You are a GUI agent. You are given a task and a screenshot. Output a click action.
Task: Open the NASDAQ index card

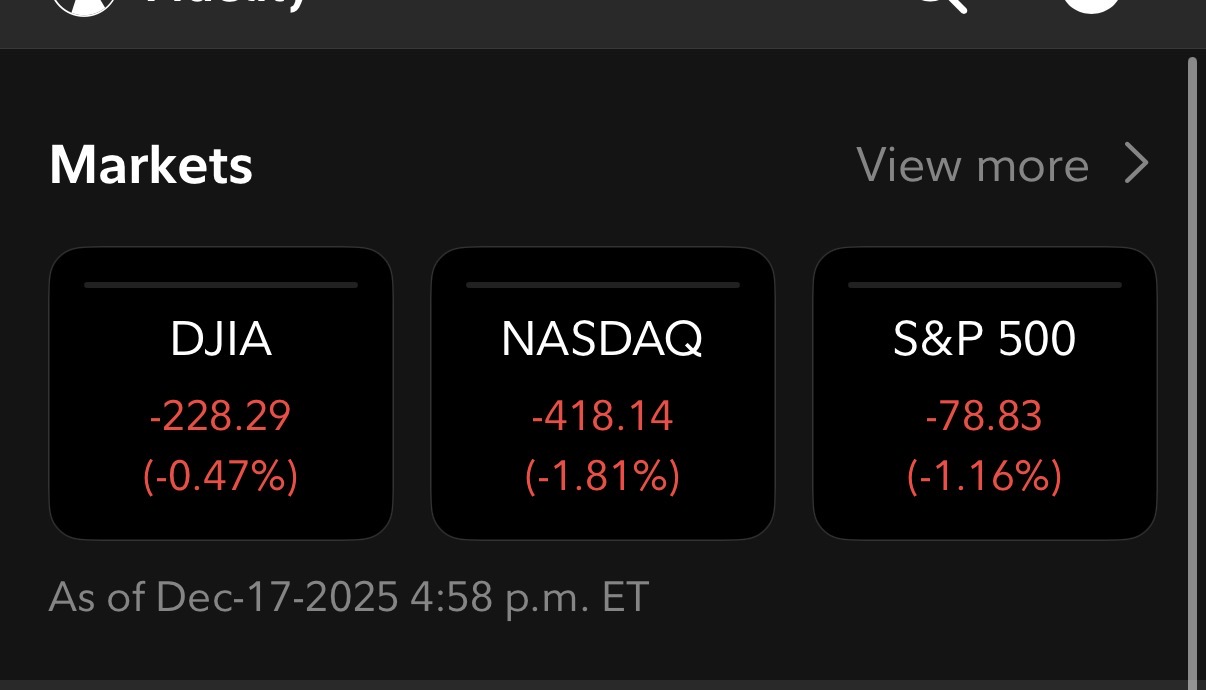603,394
